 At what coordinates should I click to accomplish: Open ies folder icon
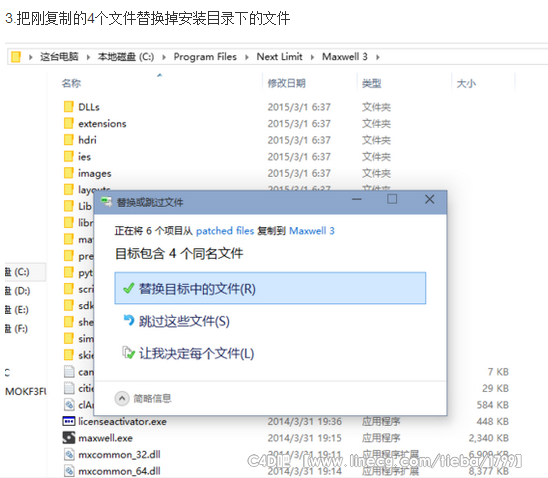pyautogui.click(x=69, y=157)
